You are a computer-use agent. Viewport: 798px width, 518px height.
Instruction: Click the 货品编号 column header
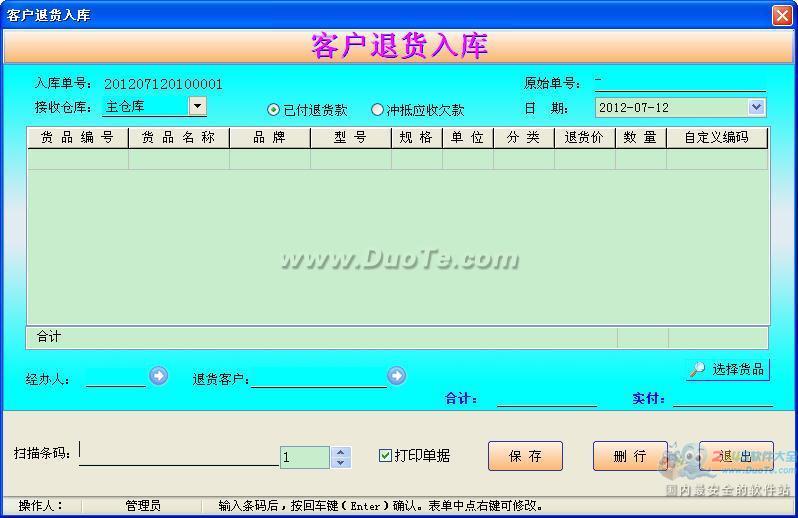[77, 138]
